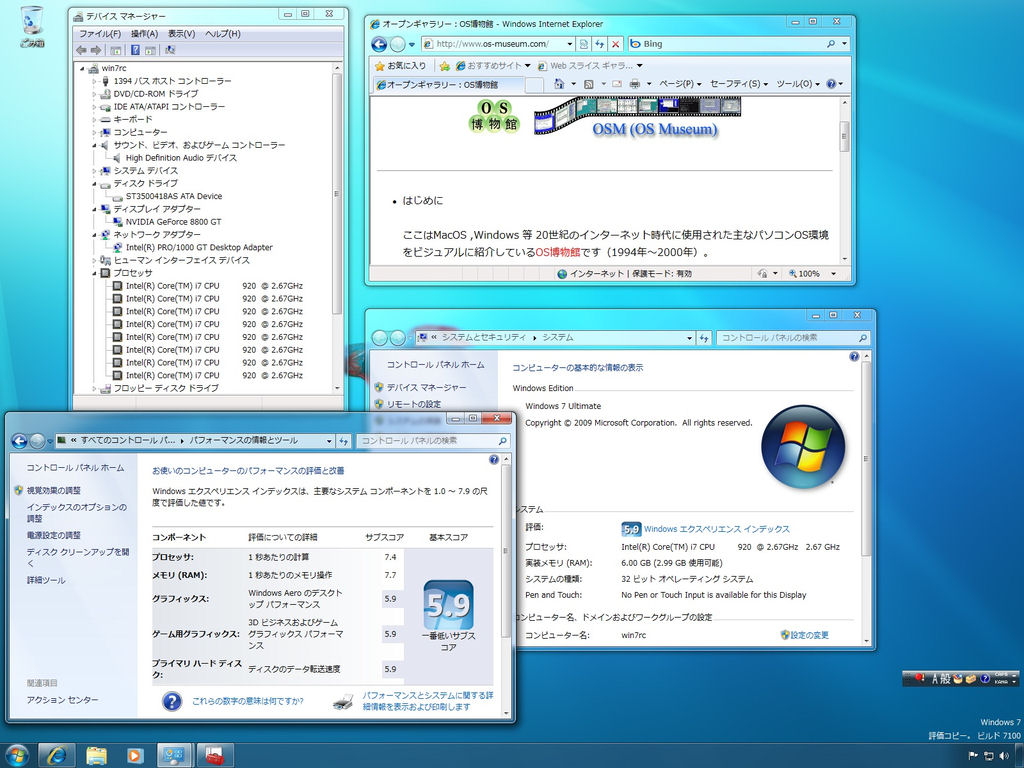Click Windows エクスペリエンス インデックス link
Screen dimensions: 1024x768
[716, 529]
